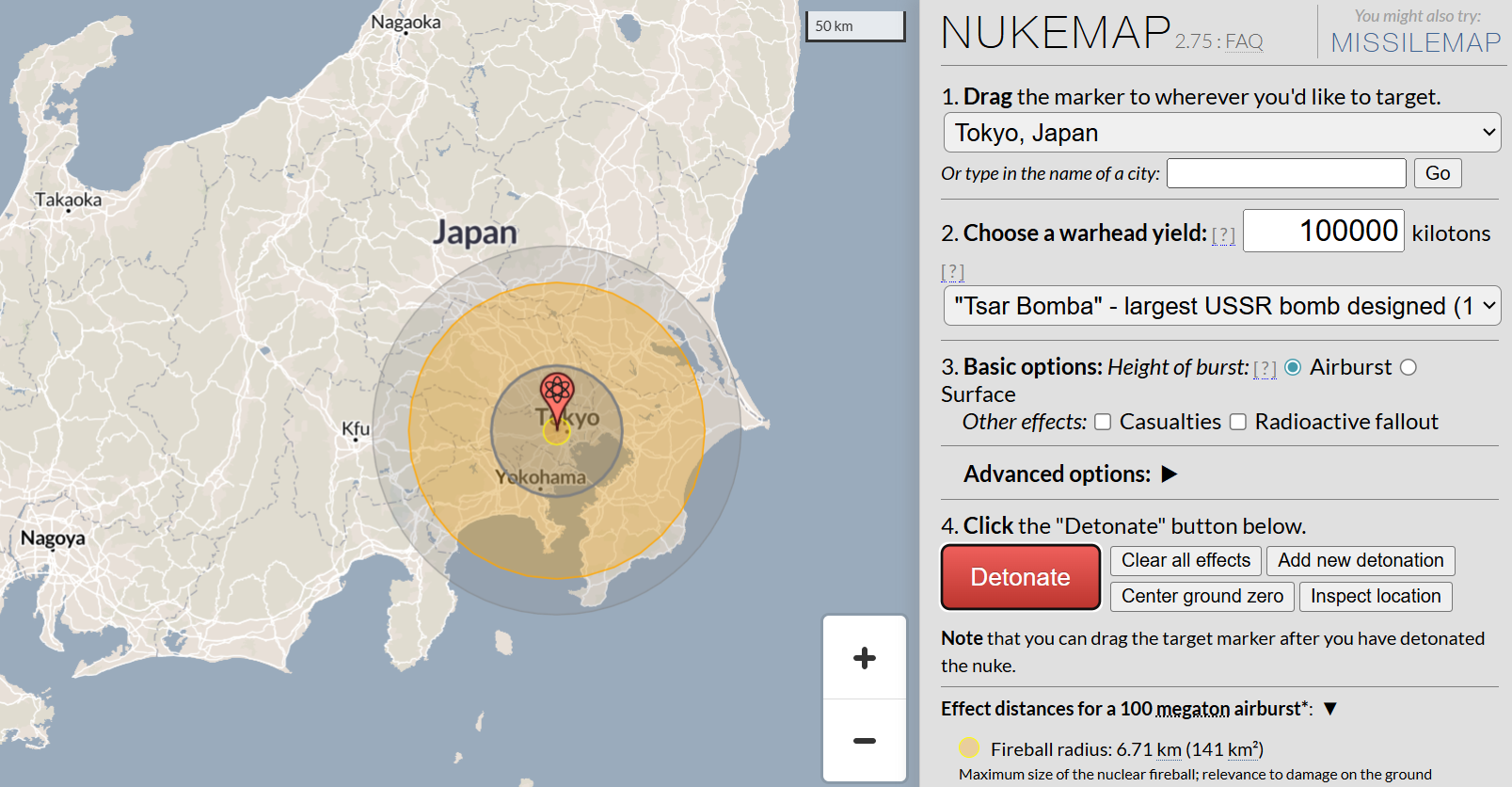Click the NUKEMAP title heading

(1056, 33)
